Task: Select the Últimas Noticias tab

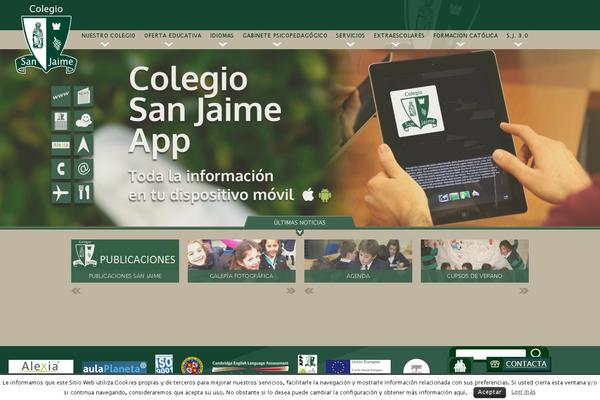Action: click(300, 222)
